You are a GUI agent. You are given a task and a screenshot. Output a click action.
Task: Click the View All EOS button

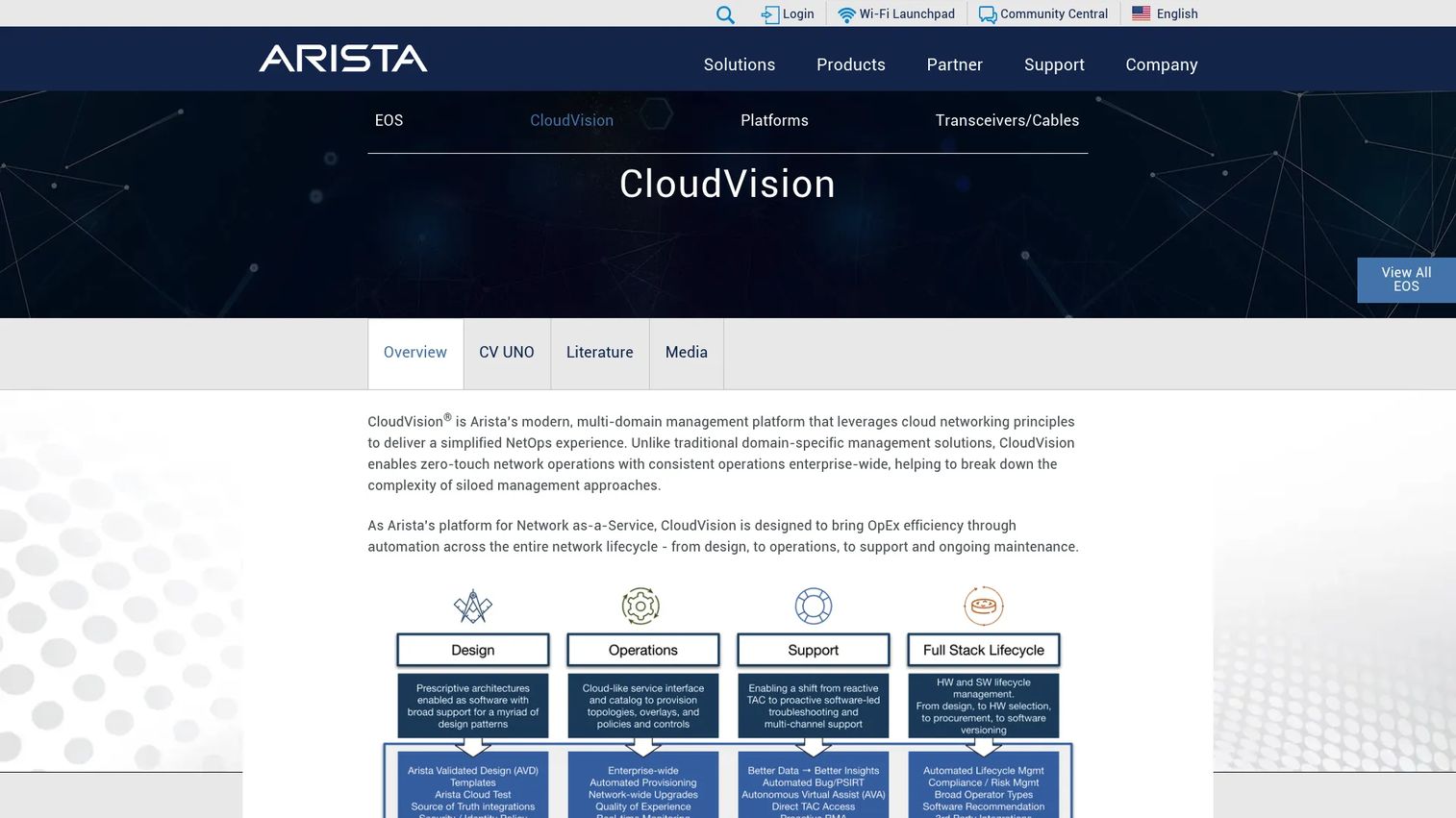[1406, 280]
